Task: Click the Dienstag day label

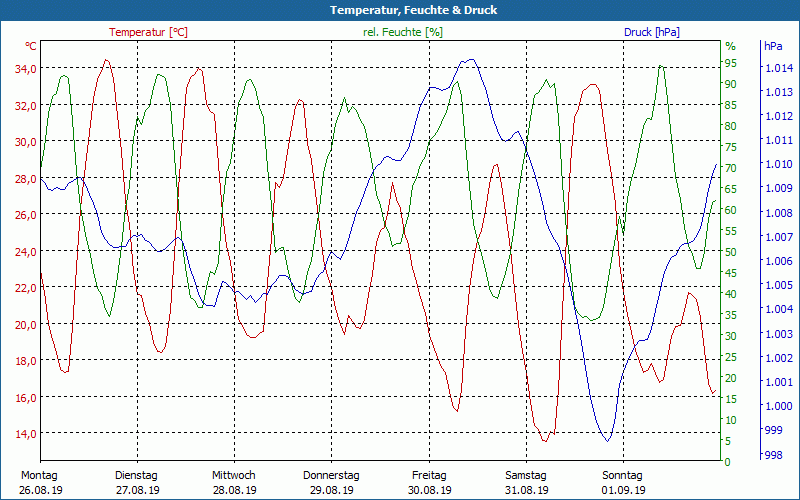Action: tap(137, 475)
